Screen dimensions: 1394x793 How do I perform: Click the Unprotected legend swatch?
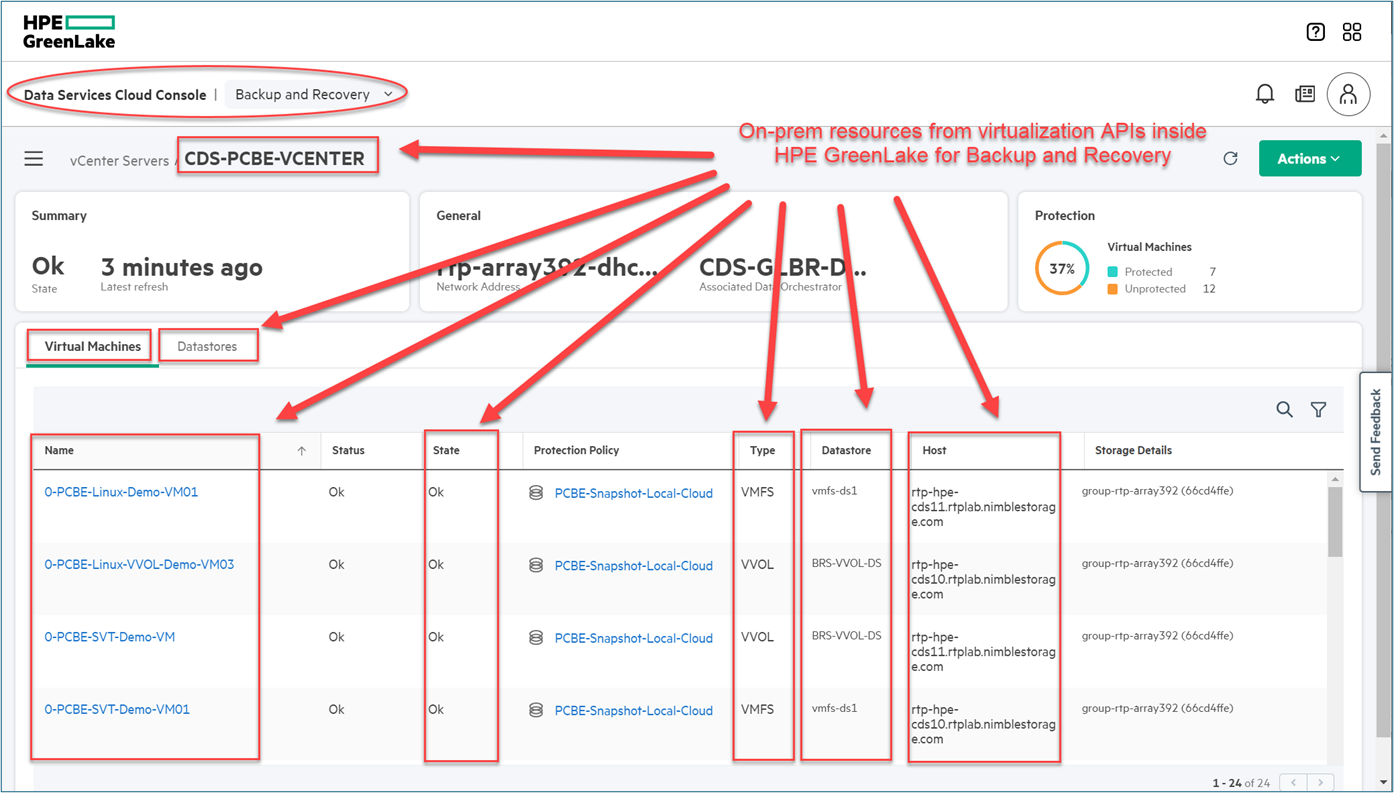click(x=1113, y=289)
